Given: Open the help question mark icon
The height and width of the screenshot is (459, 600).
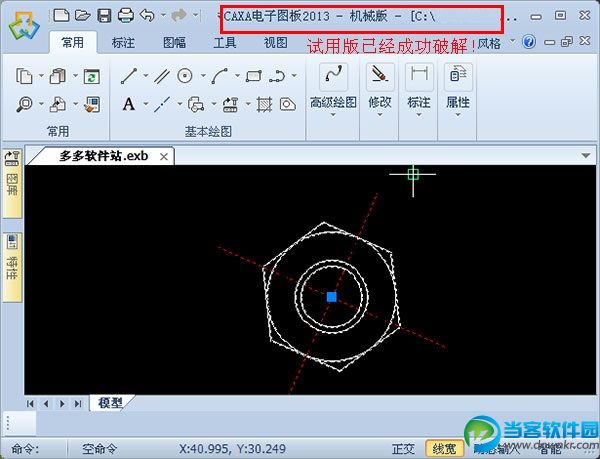Looking at the screenshot, I should tap(528, 41).
